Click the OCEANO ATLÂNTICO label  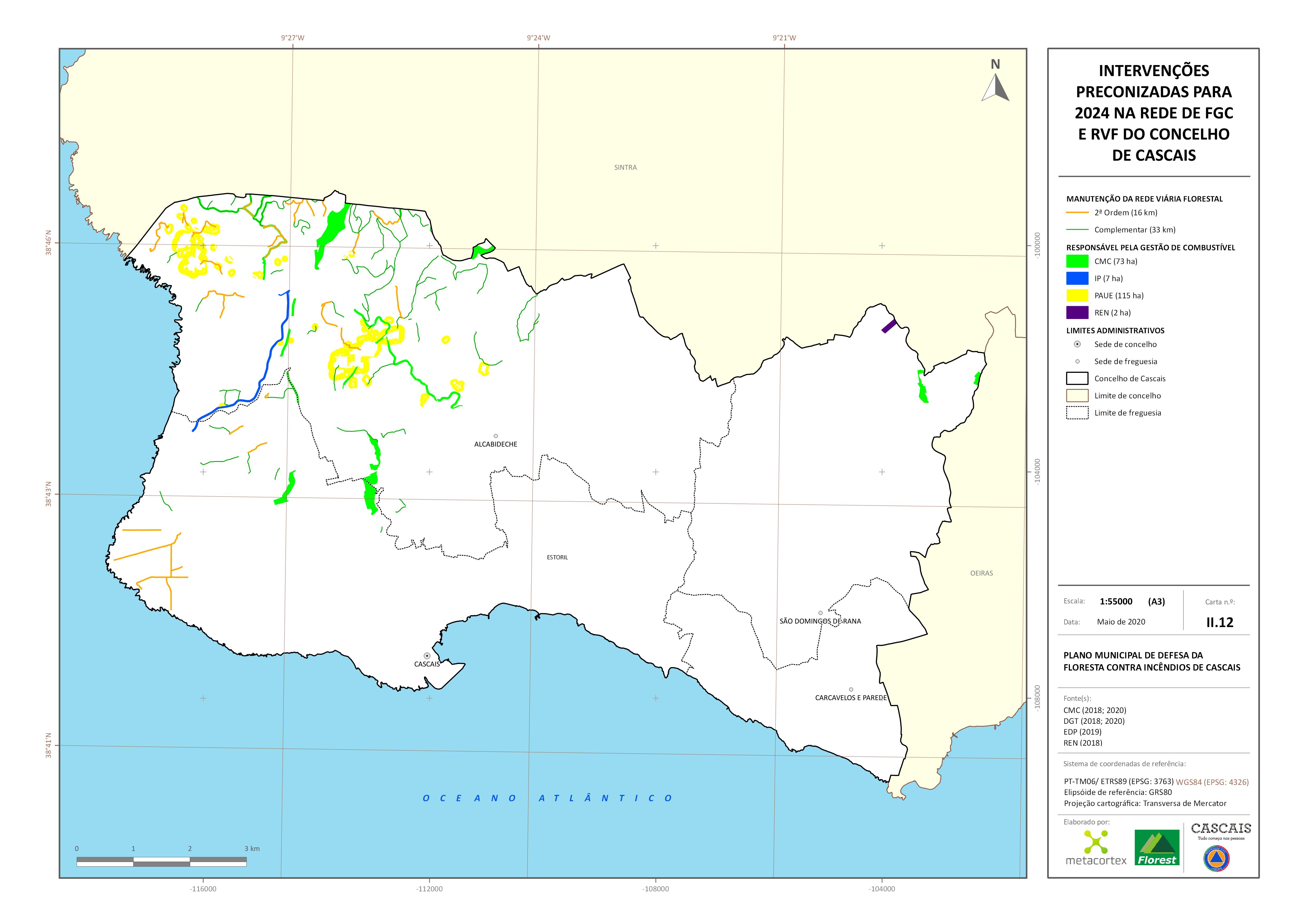click(x=548, y=798)
